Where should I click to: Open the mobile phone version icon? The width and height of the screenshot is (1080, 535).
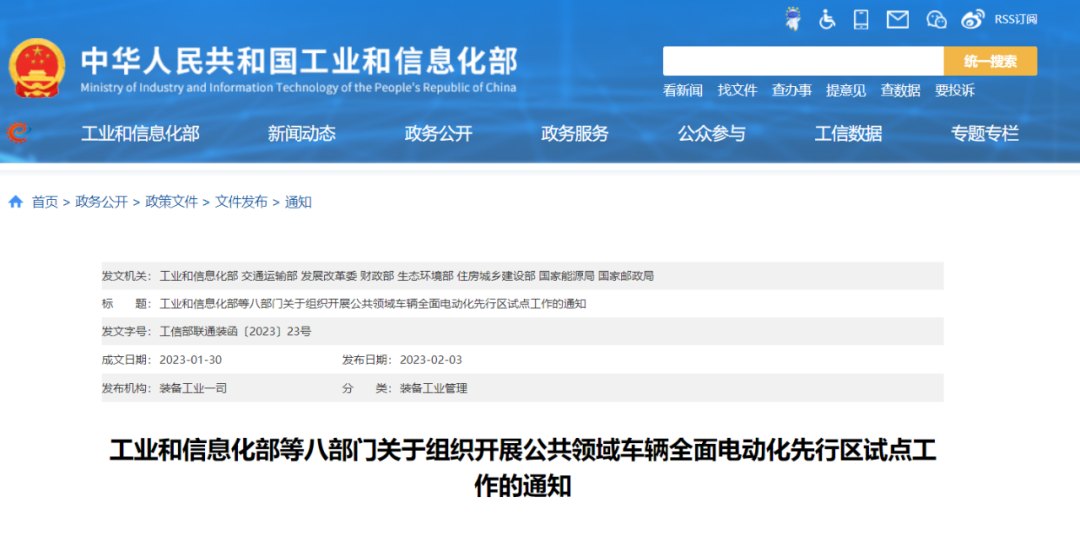pos(861,19)
